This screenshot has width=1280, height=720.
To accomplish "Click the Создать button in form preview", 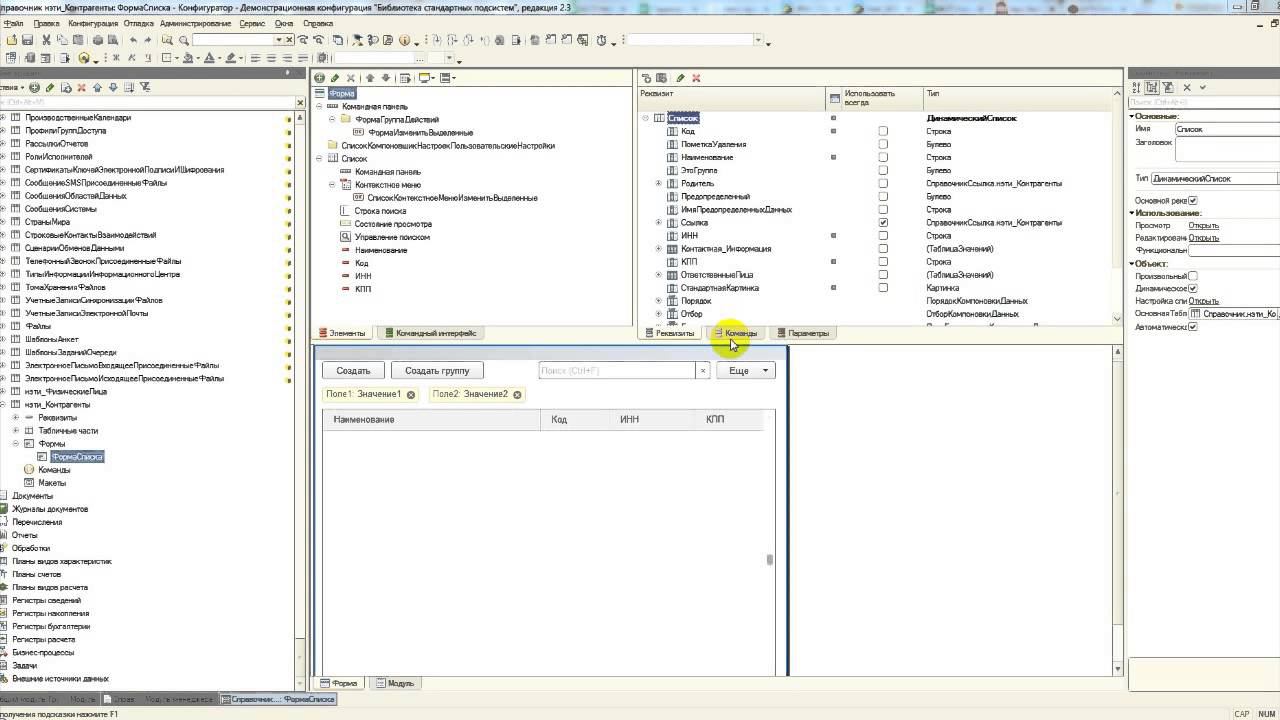I will coord(353,370).
